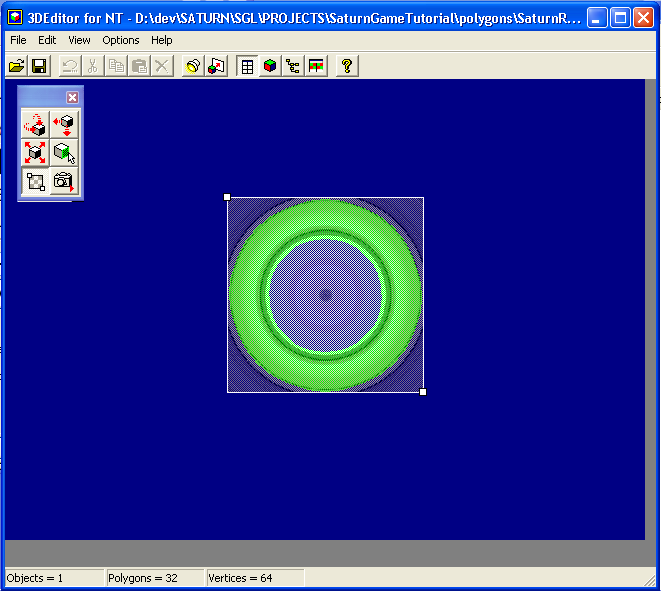Open the Edit menu
The height and width of the screenshot is (591, 661).
[47, 40]
